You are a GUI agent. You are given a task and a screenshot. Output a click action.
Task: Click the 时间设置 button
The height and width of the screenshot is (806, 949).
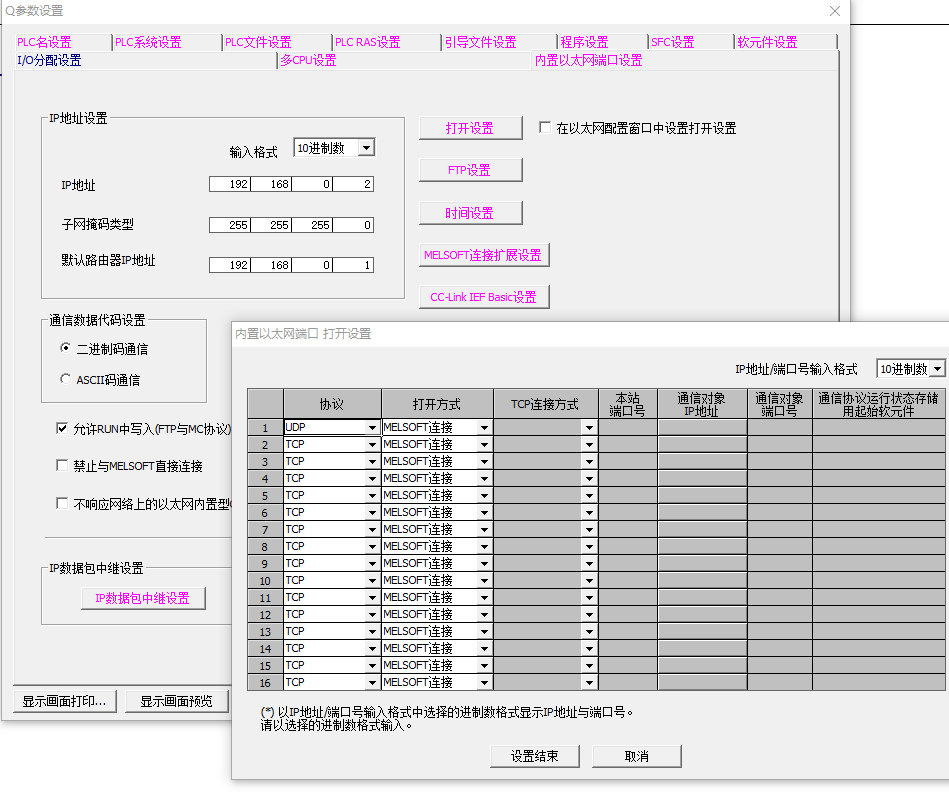click(470, 213)
